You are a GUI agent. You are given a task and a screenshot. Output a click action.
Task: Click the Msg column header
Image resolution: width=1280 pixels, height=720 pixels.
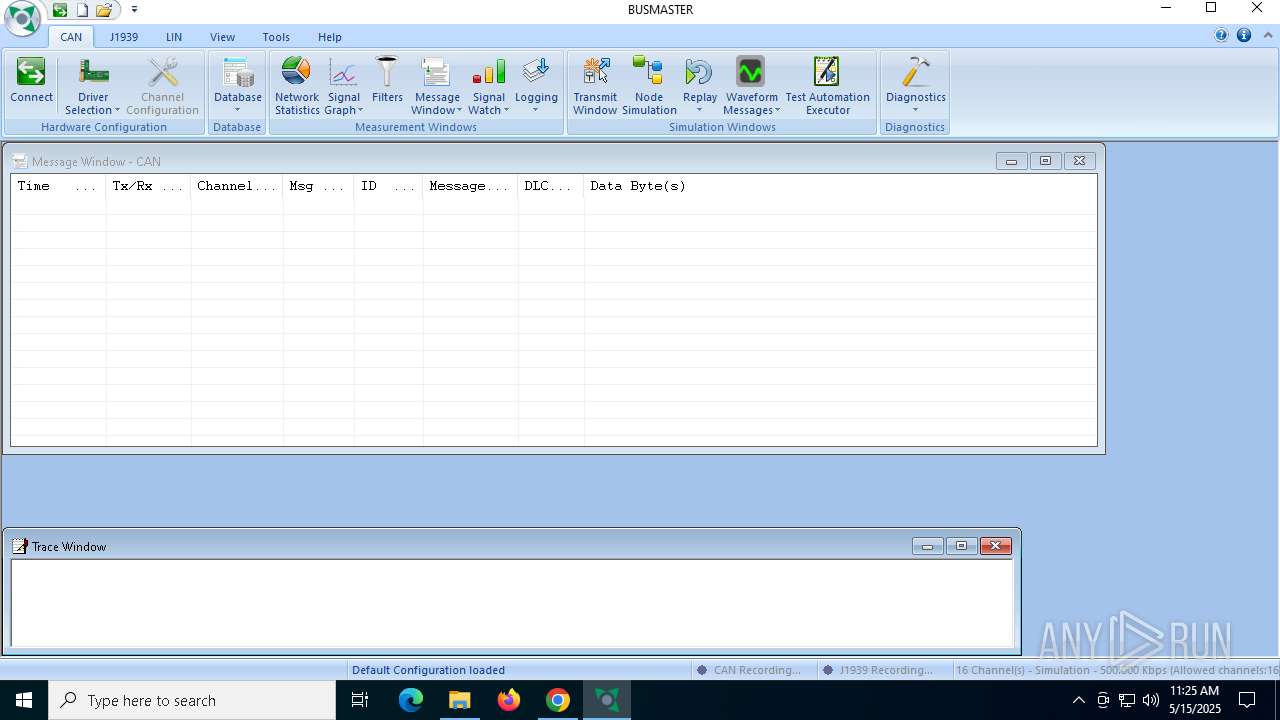pos(318,186)
